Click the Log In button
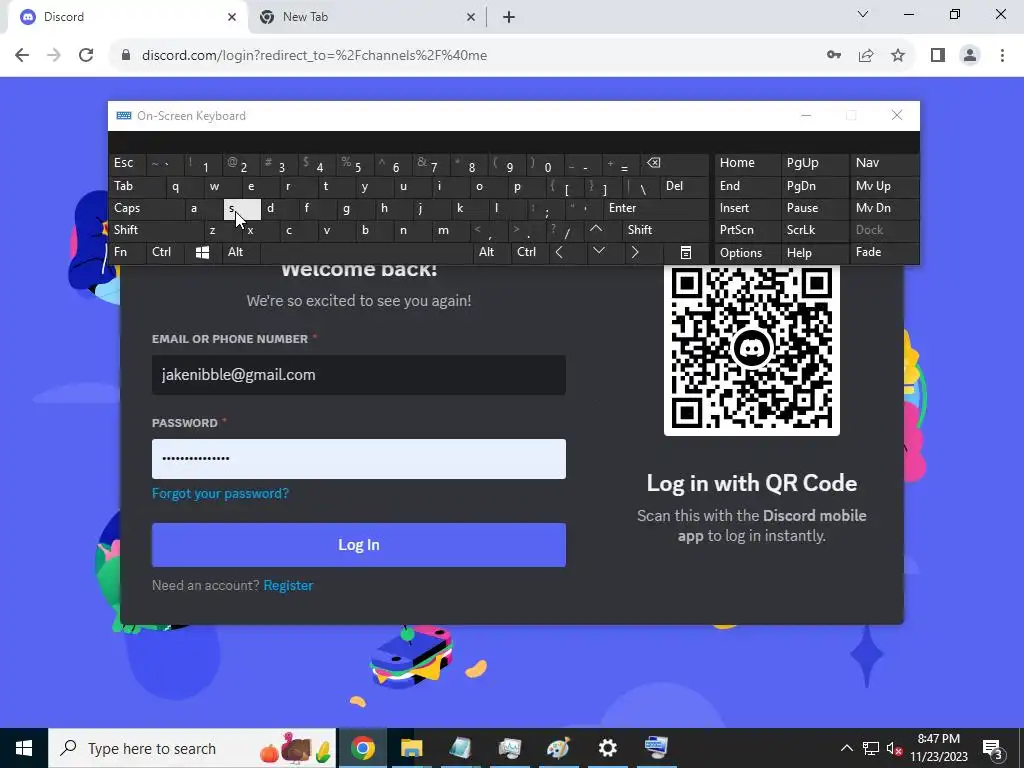Viewport: 1024px width, 768px height. pyautogui.click(x=359, y=545)
